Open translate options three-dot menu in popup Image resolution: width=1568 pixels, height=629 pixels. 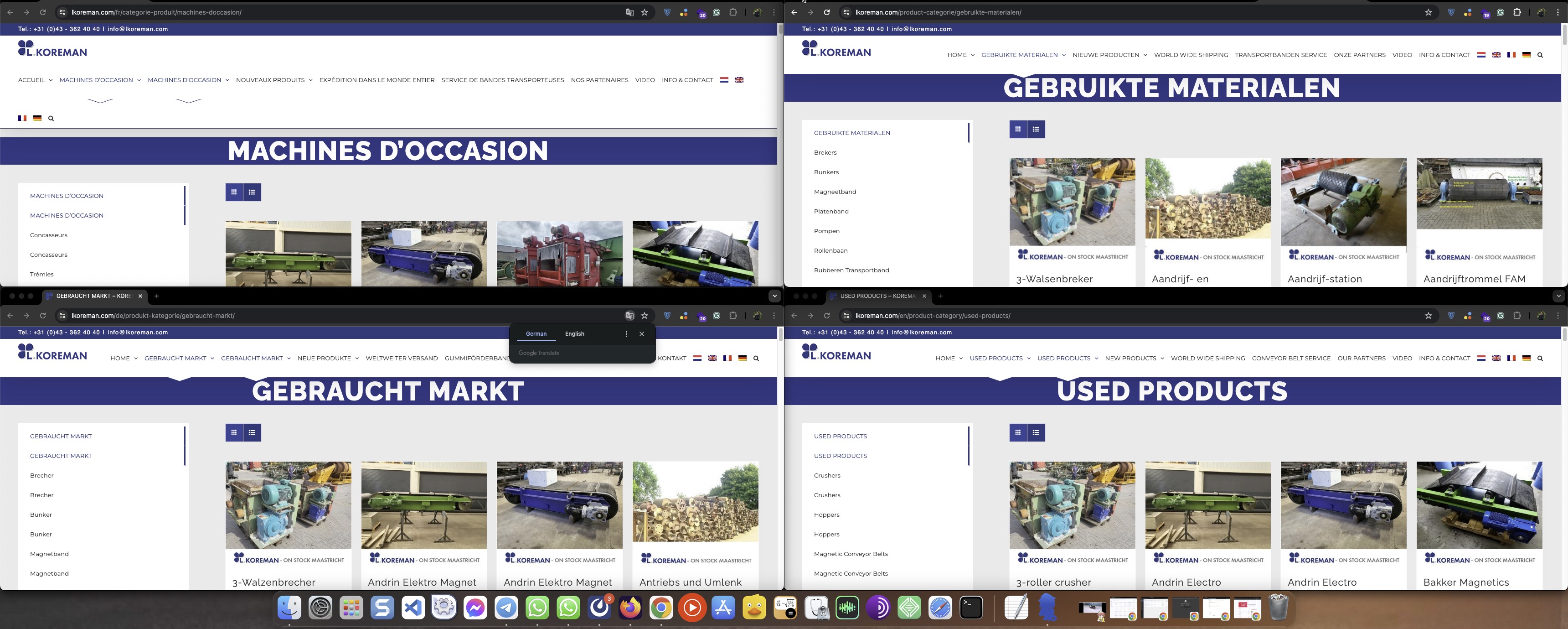point(626,334)
